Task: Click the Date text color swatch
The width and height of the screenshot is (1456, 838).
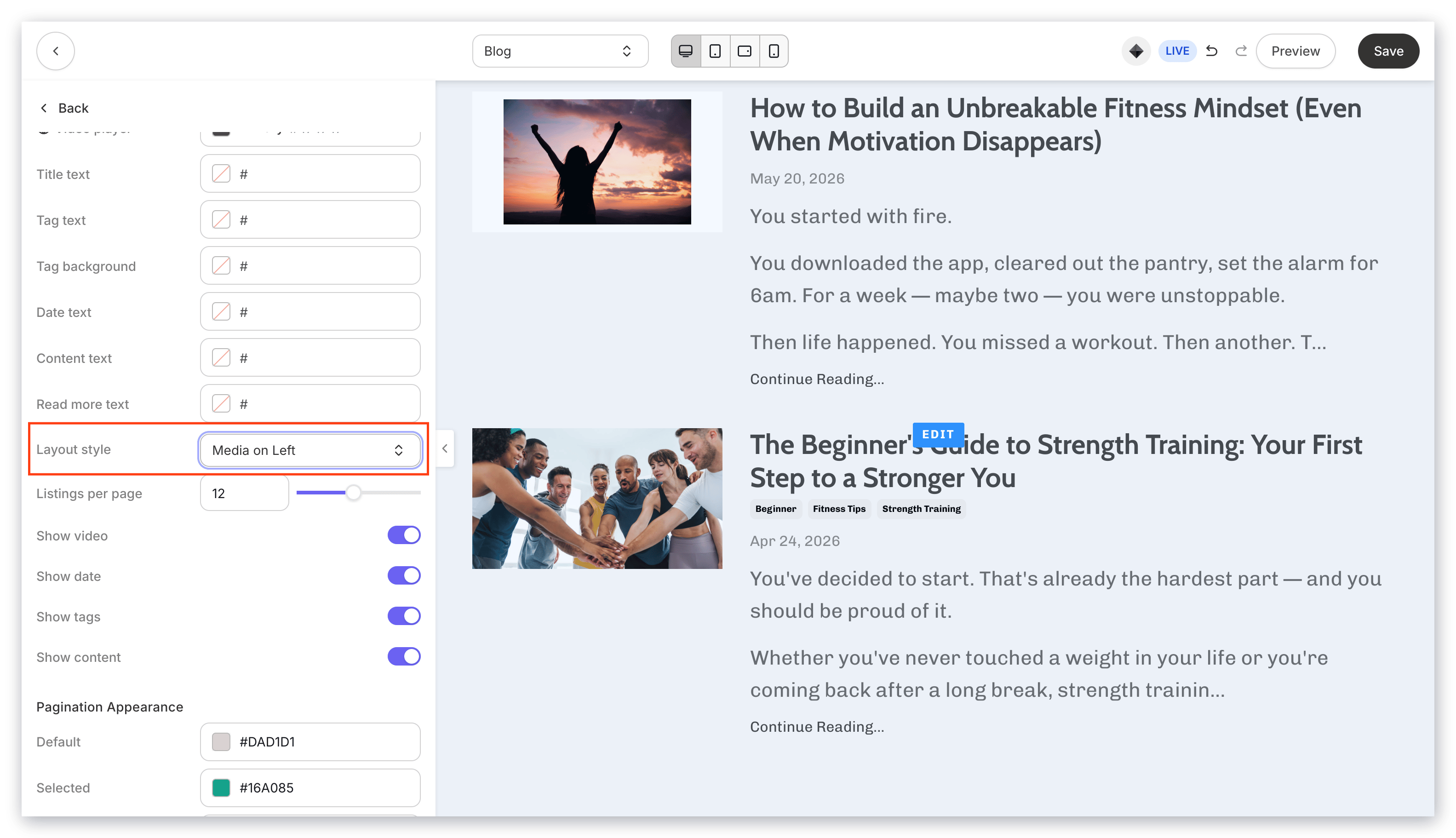Action: [x=221, y=312]
